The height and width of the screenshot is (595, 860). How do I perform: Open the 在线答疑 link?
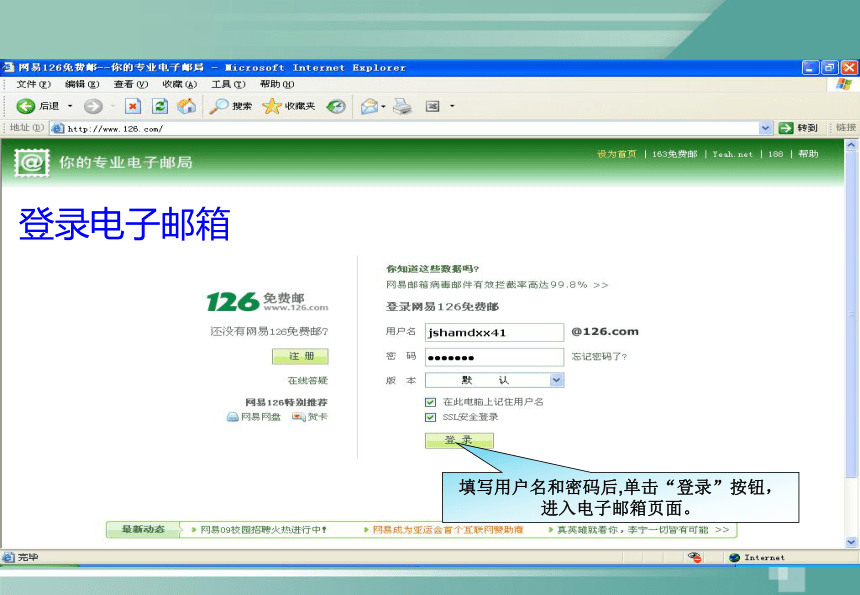coord(307,380)
